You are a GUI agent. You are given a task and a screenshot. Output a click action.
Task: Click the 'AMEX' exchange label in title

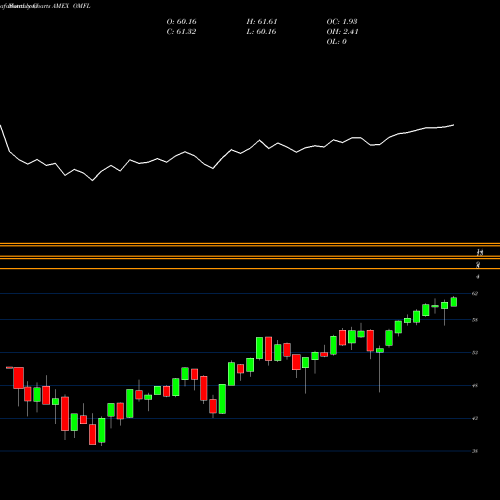click(x=60, y=6)
